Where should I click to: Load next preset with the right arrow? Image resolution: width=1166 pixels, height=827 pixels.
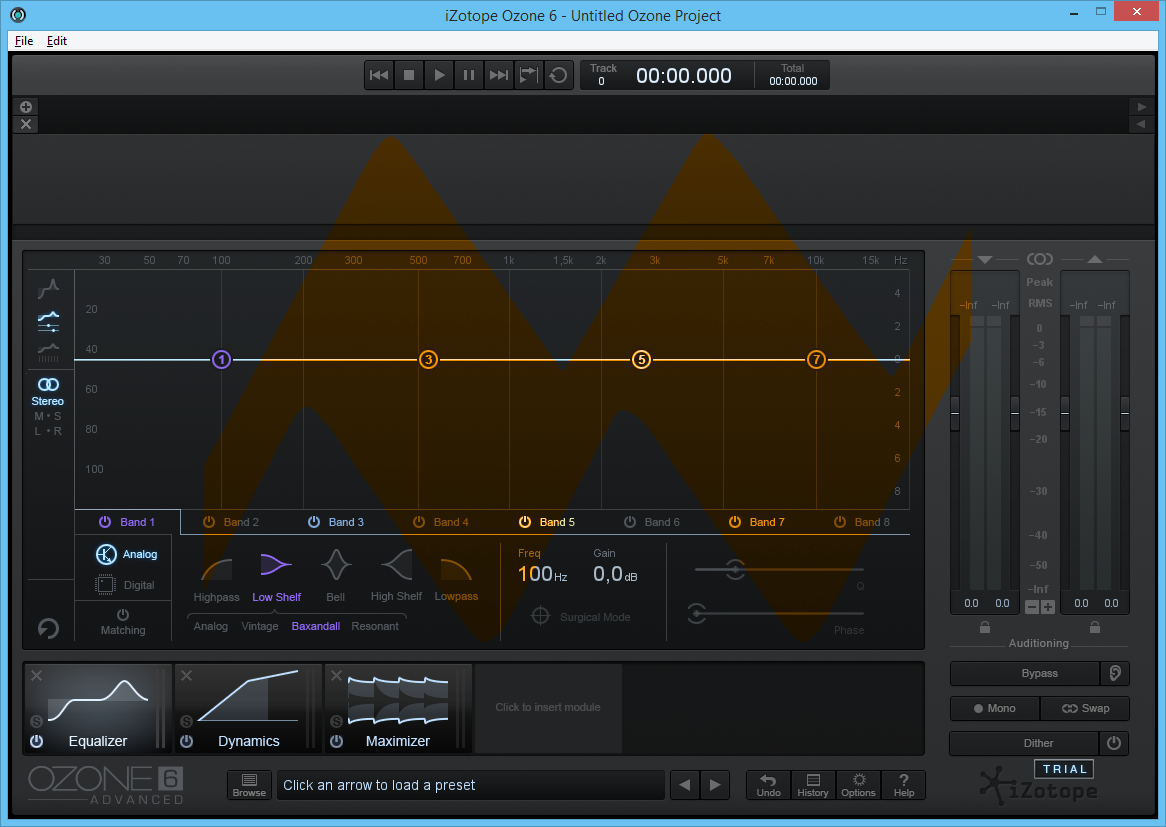(x=715, y=785)
